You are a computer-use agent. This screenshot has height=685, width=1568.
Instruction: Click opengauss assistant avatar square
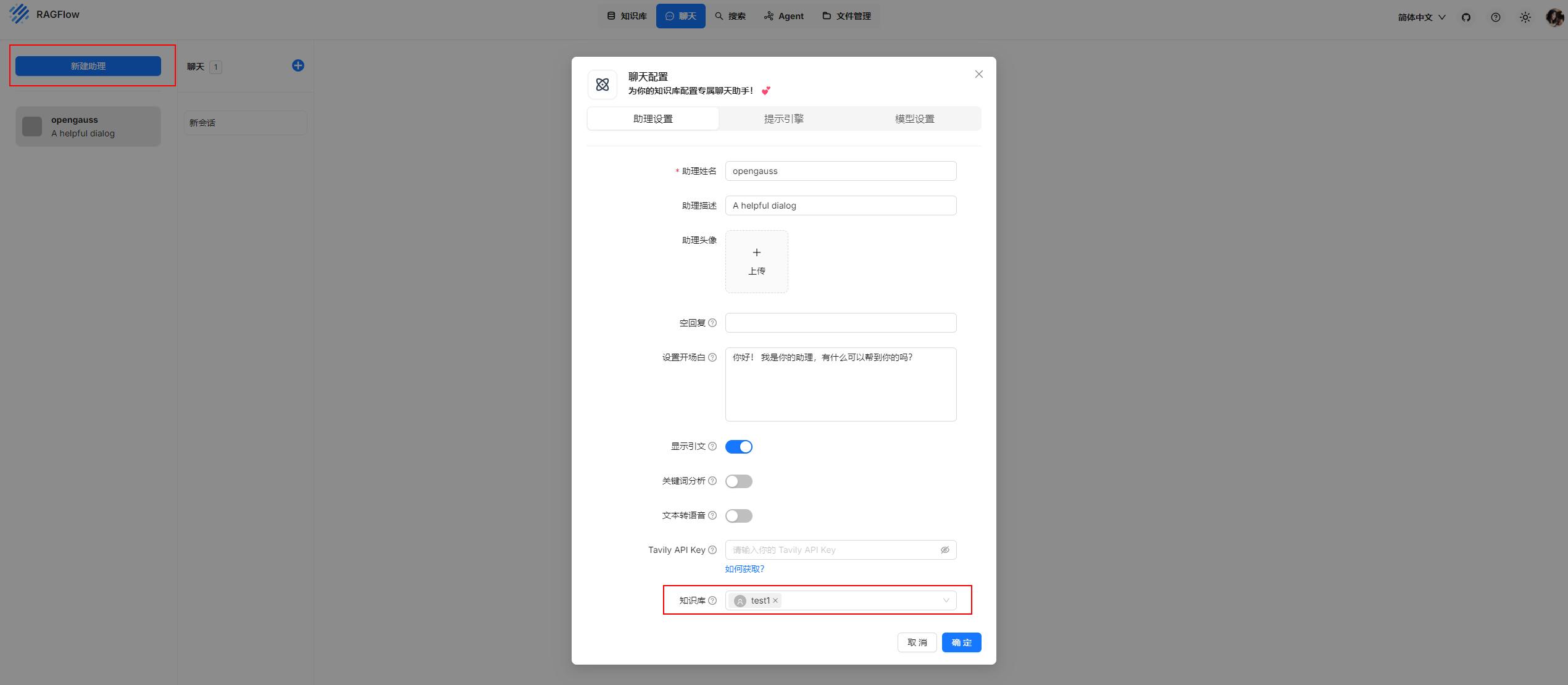[32, 127]
